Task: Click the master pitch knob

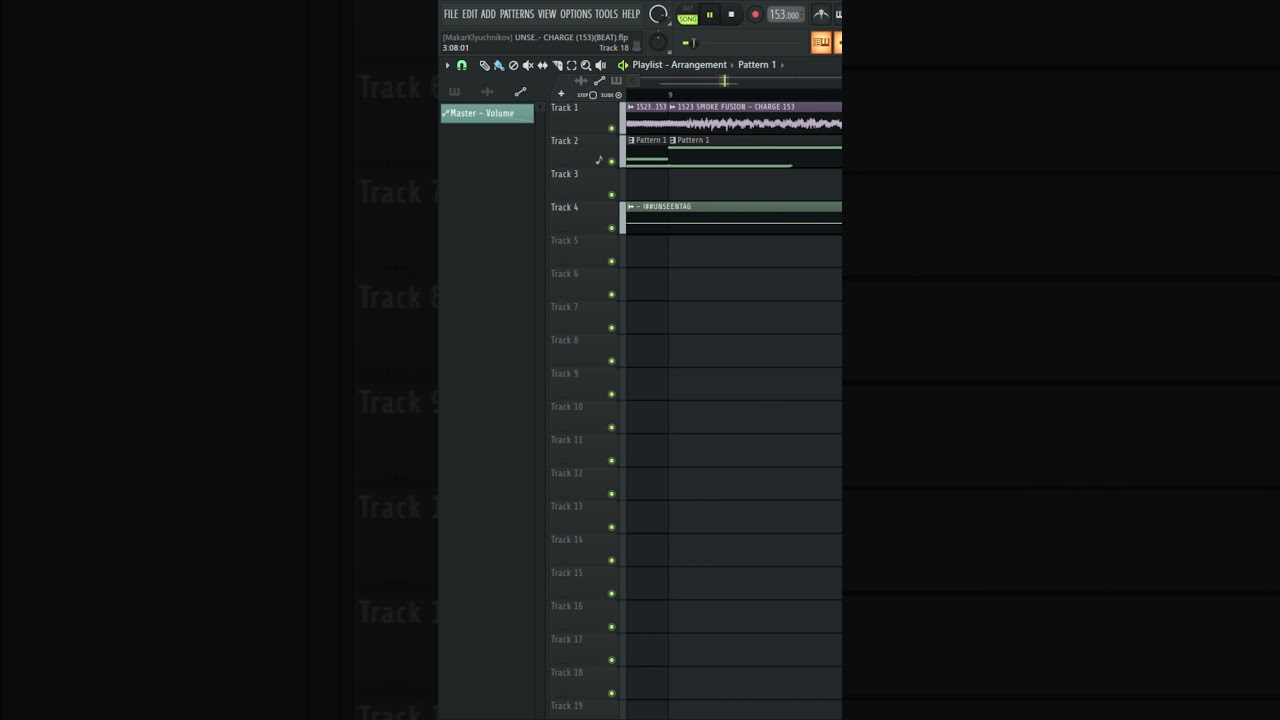Action: 658,42
